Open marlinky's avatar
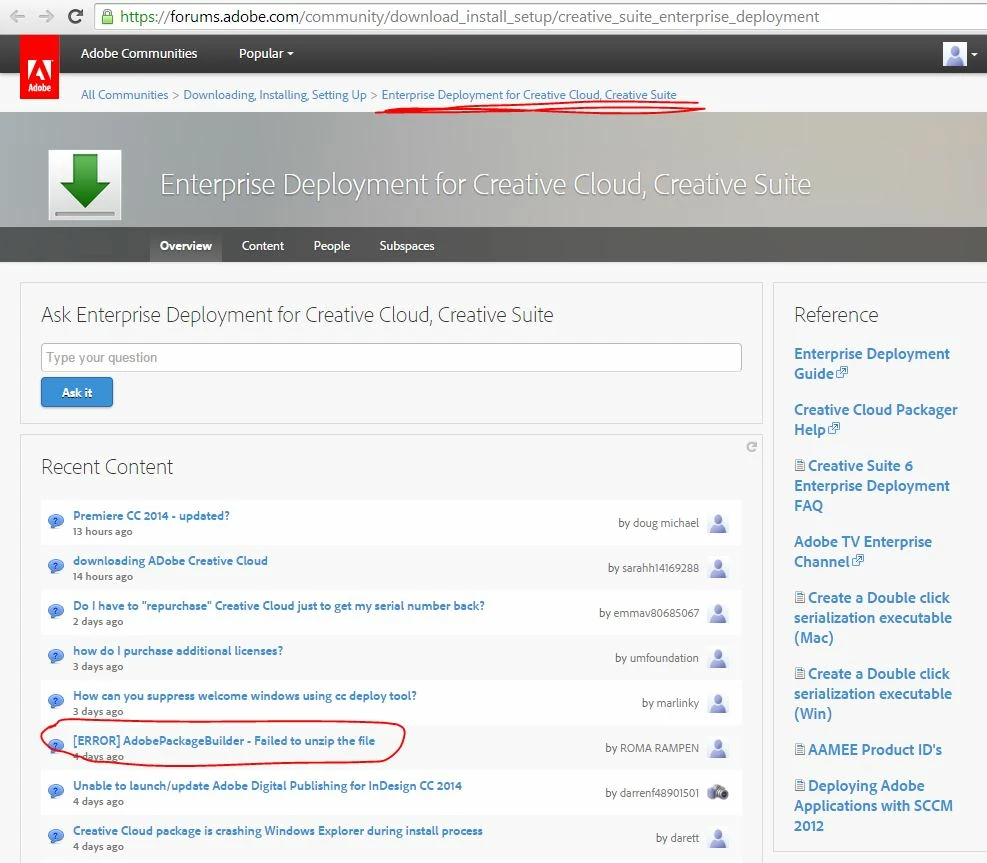 coord(718,703)
